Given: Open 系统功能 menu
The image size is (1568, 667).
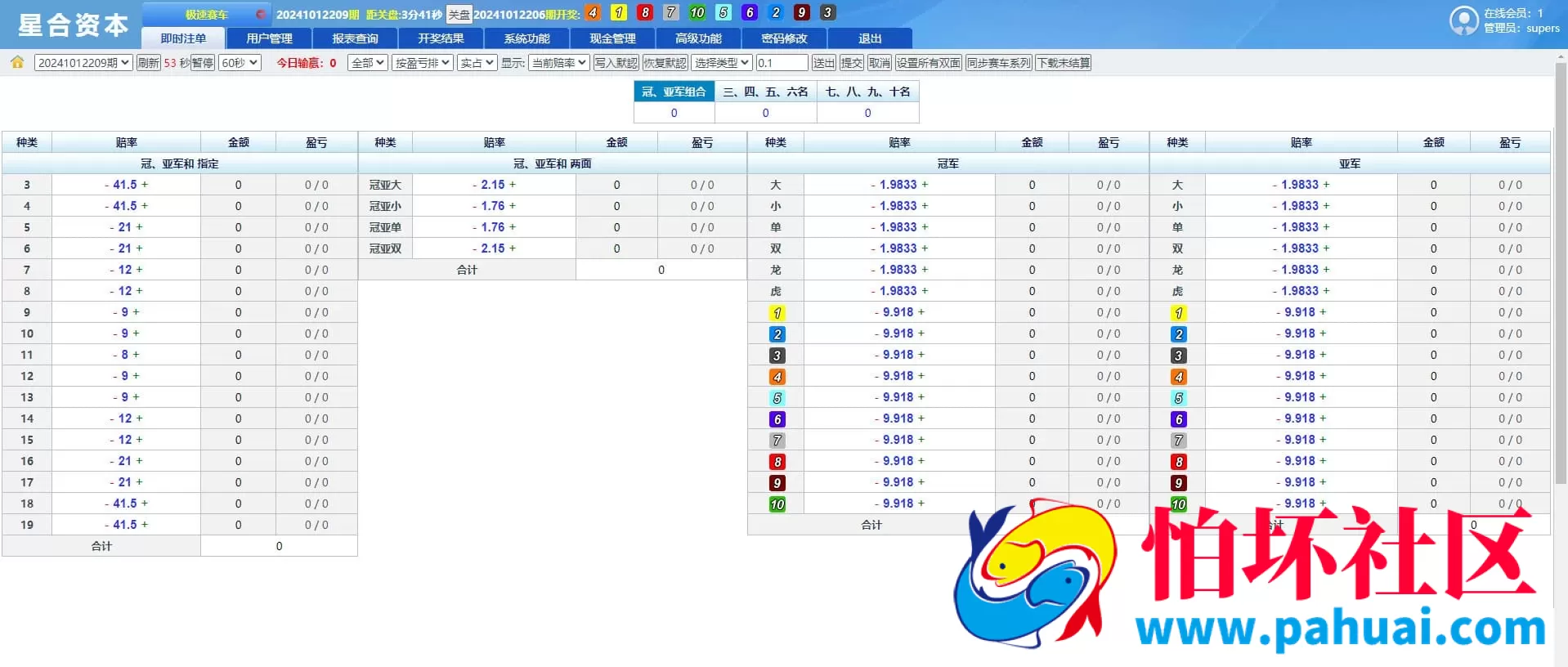Looking at the screenshot, I should coord(526,38).
